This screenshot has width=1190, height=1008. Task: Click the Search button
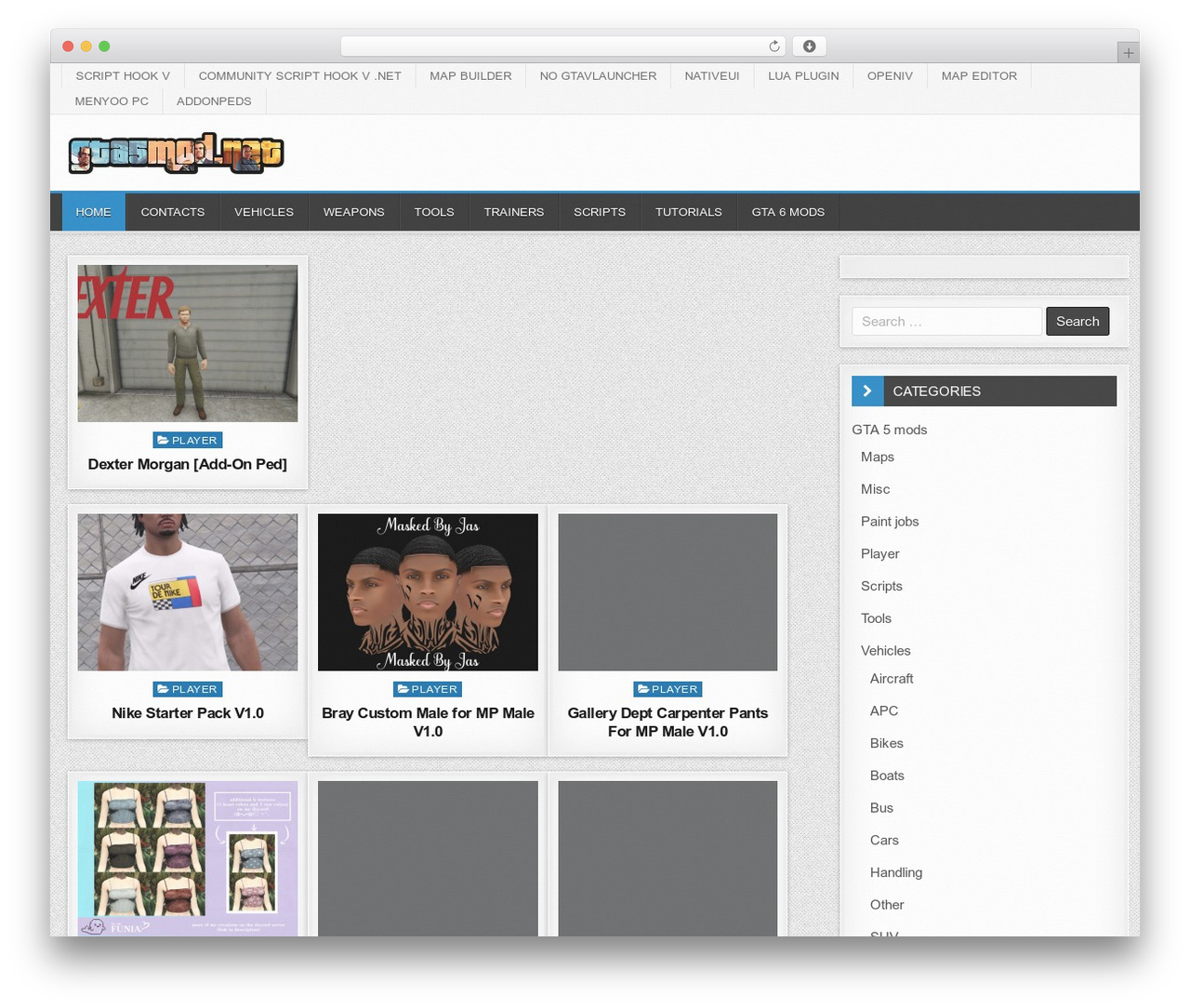point(1078,322)
